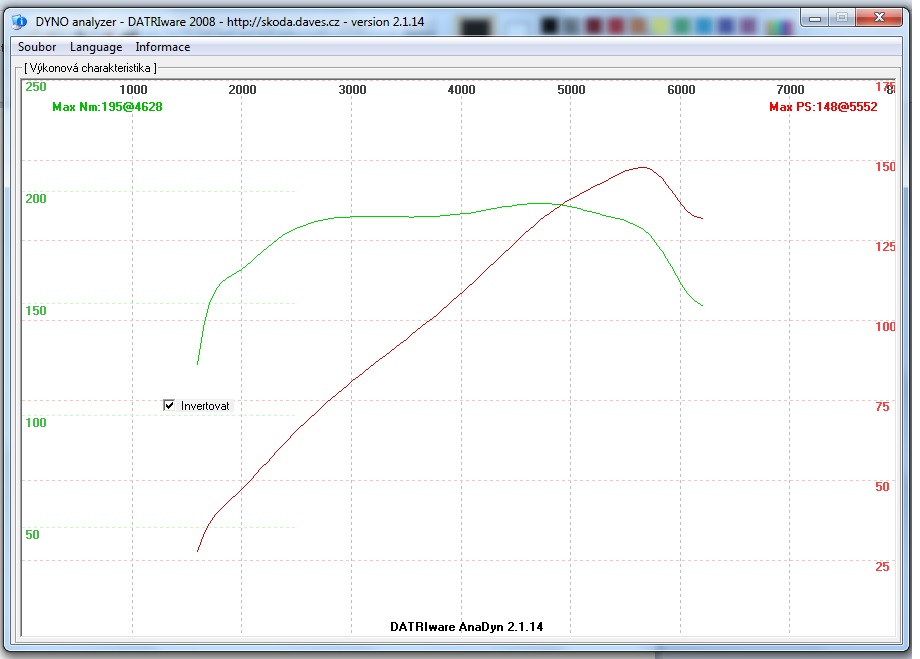Screen dimensions: 920x659
Task: Uncheck the Invertovat checkbox
Action: click(x=169, y=405)
